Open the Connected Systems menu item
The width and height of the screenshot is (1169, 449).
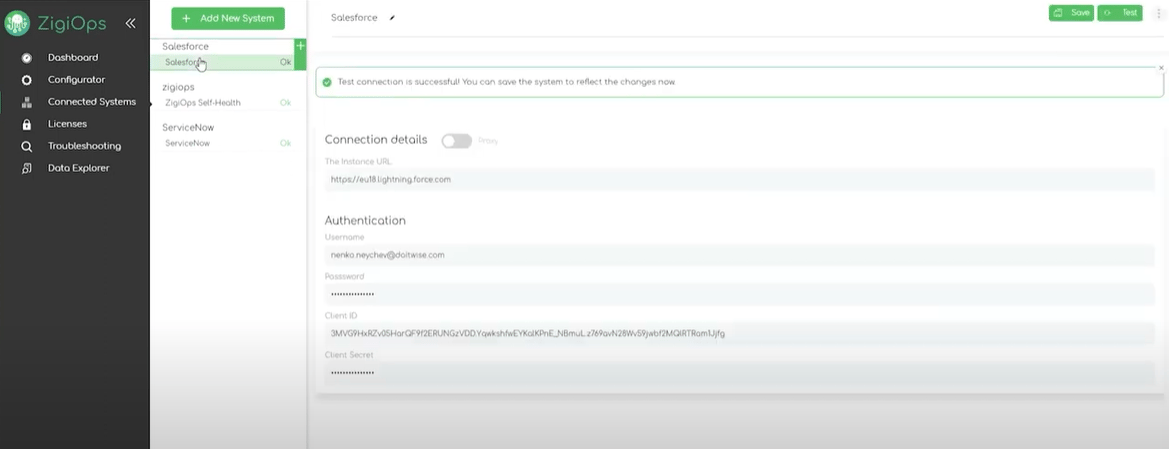[x=92, y=101]
